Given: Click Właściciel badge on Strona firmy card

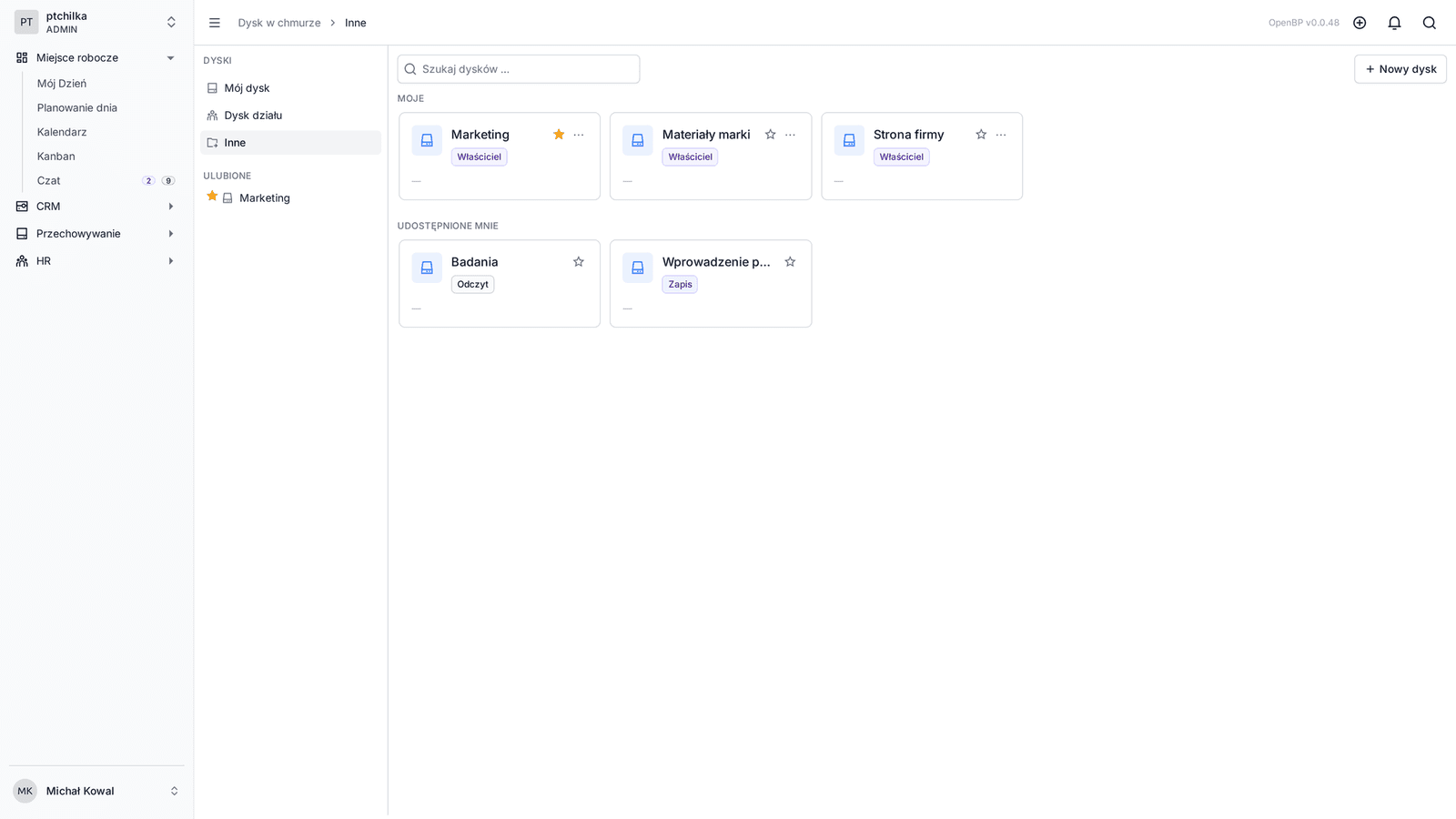Looking at the screenshot, I should pyautogui.click(x=902, y=157).
